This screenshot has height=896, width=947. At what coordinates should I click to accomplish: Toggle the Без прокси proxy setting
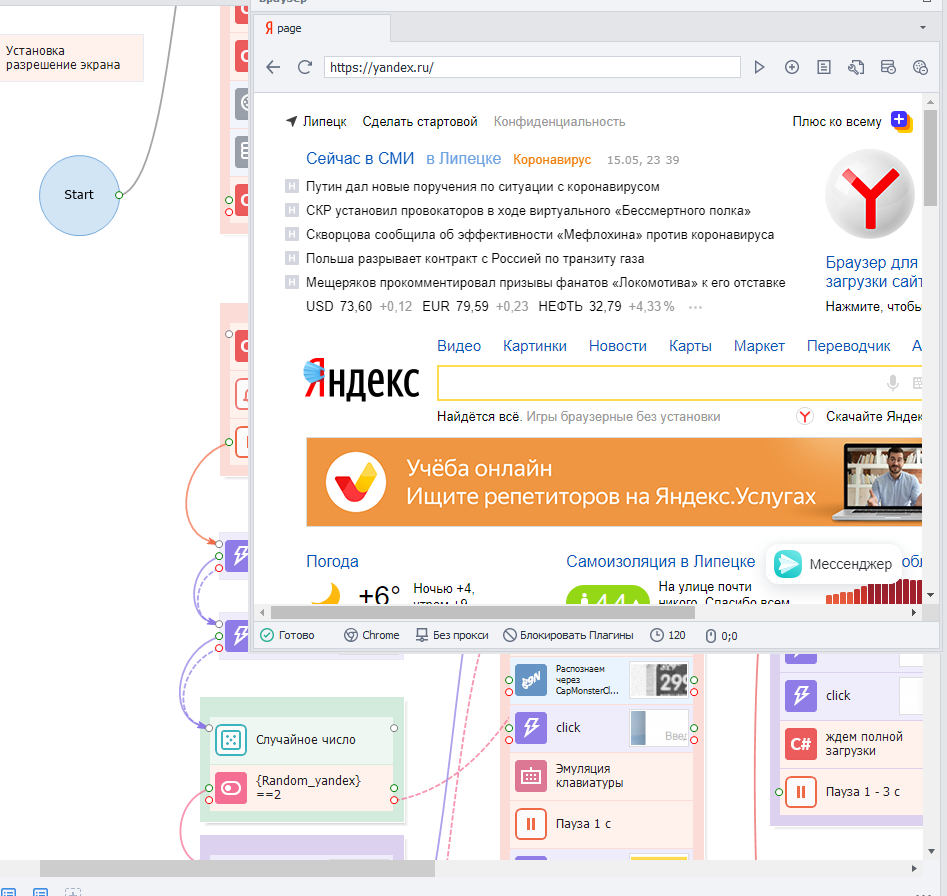tap(452, 635)
